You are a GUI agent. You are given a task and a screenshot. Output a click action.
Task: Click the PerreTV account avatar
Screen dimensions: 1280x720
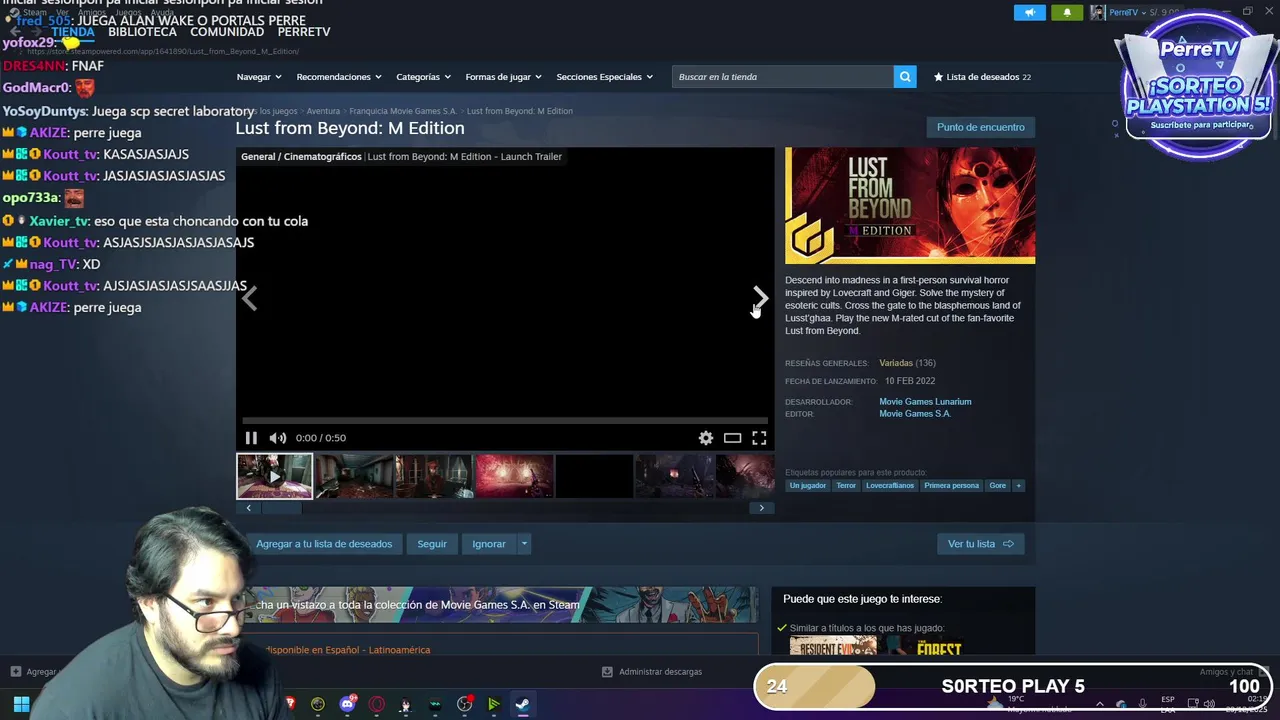pos(1098,12)
